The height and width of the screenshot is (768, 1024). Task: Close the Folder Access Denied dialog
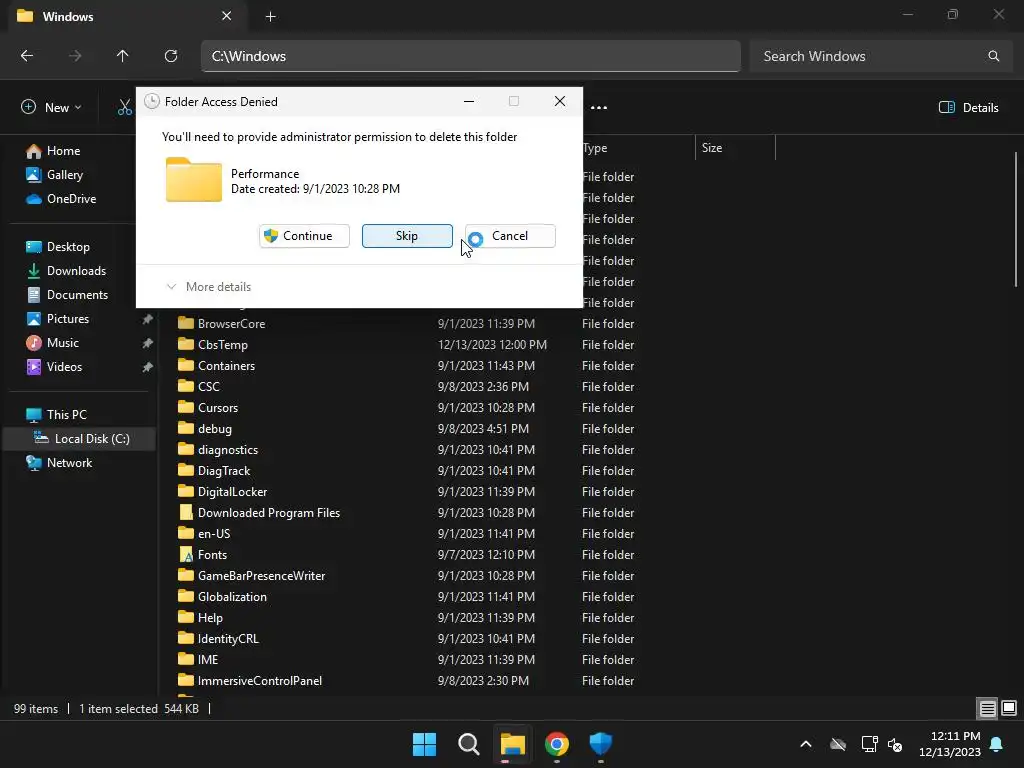click(x=560, y=101)
